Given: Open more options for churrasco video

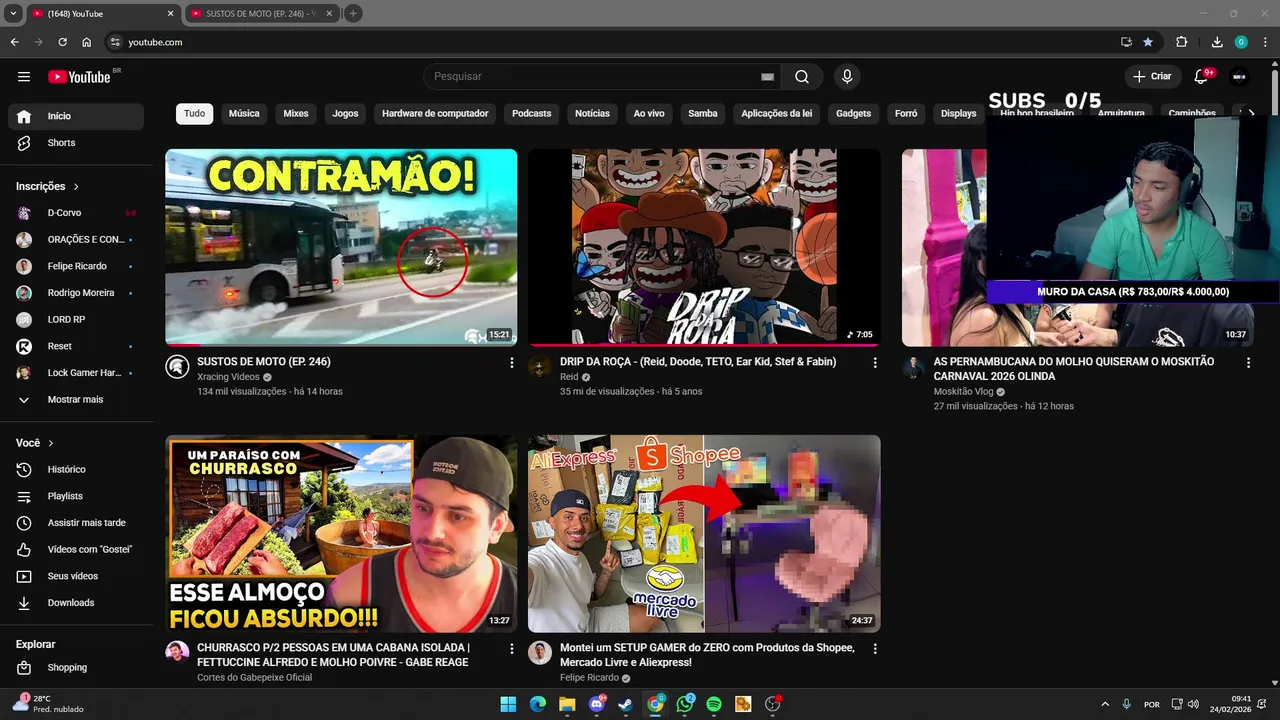Looking at the screenshot, I should tap(512, 649).
